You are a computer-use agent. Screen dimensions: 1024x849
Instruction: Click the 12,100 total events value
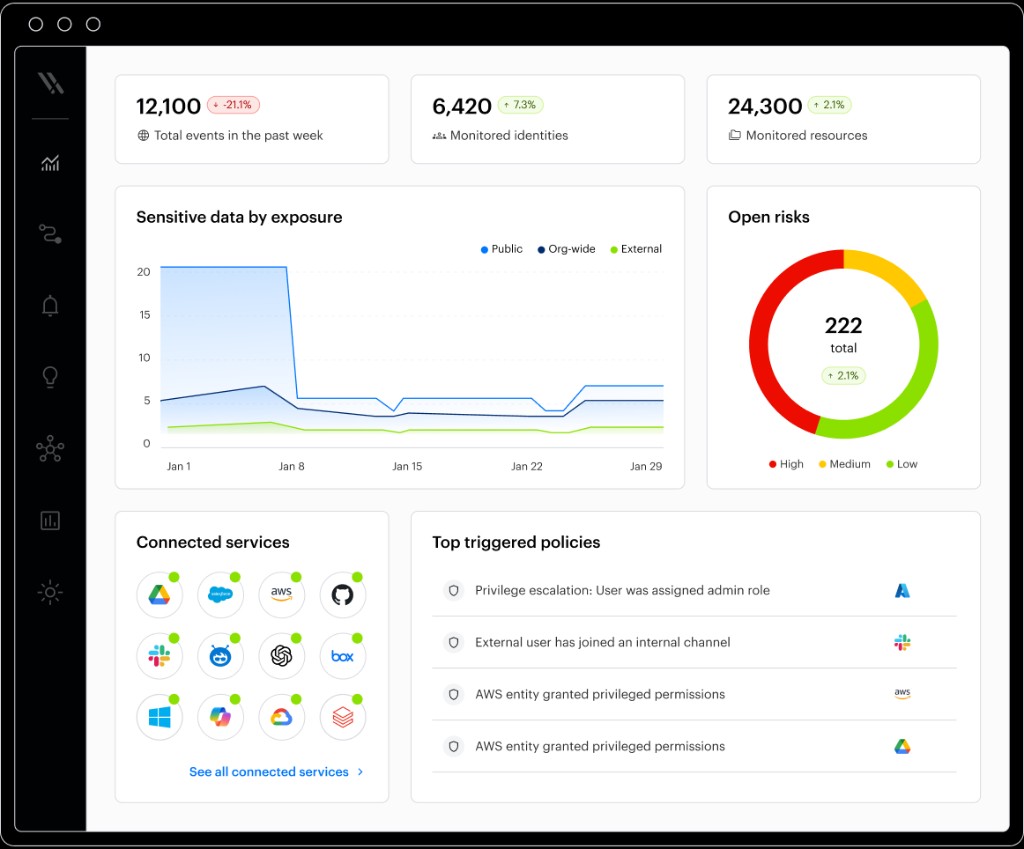168,106
